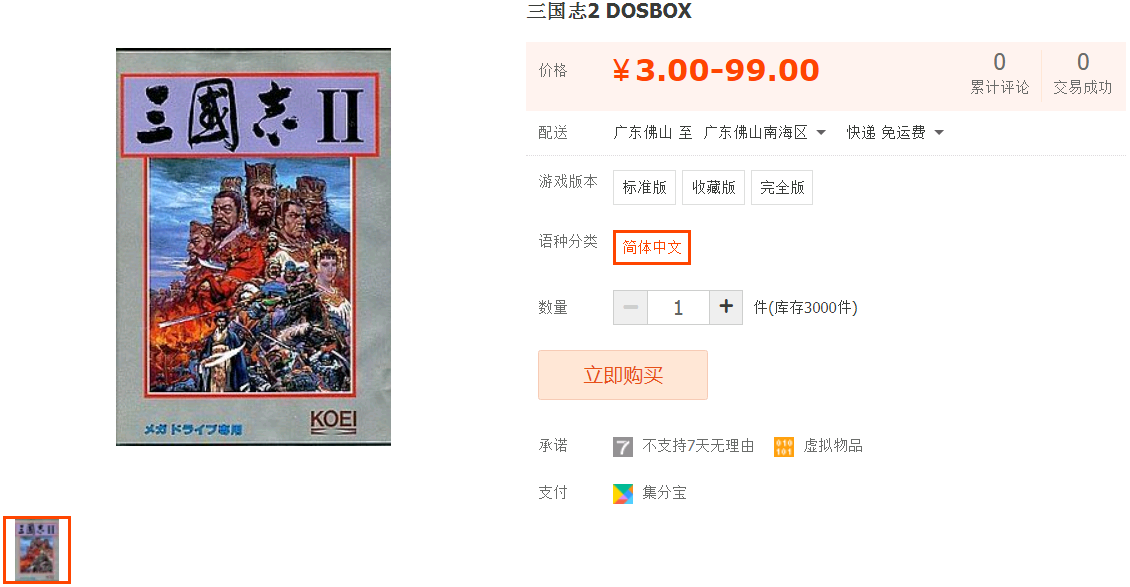Decrease quantity with the minus button

pos(631,308)
